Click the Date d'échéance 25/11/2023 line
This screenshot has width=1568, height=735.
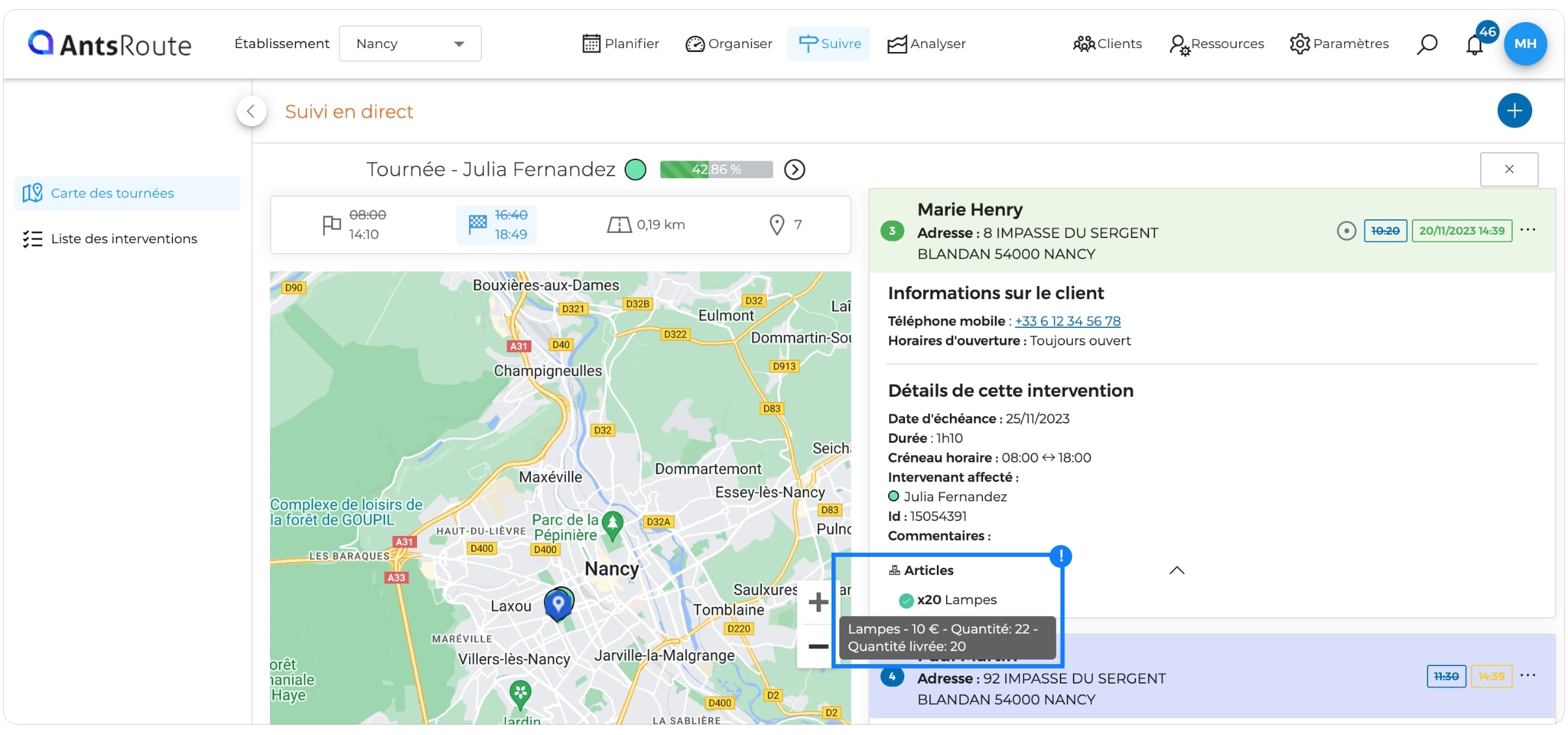[979, 419]
